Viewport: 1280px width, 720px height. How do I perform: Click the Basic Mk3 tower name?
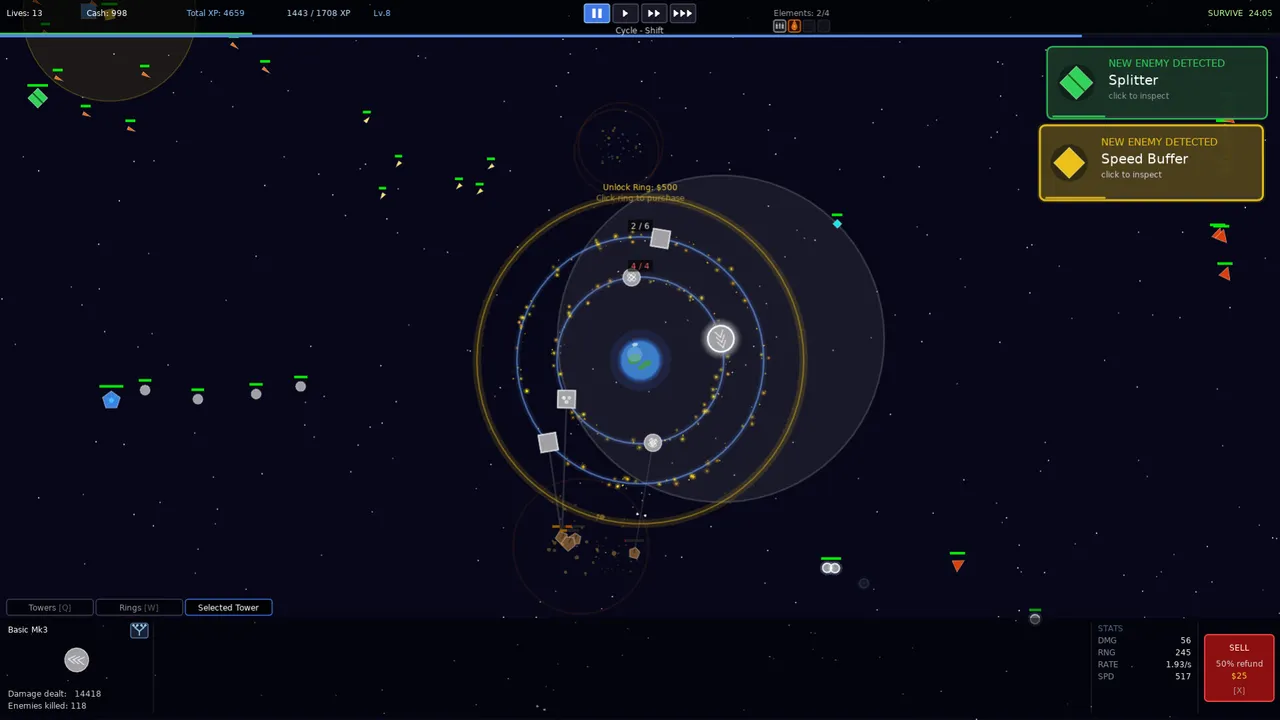click(x=28, y=630)
